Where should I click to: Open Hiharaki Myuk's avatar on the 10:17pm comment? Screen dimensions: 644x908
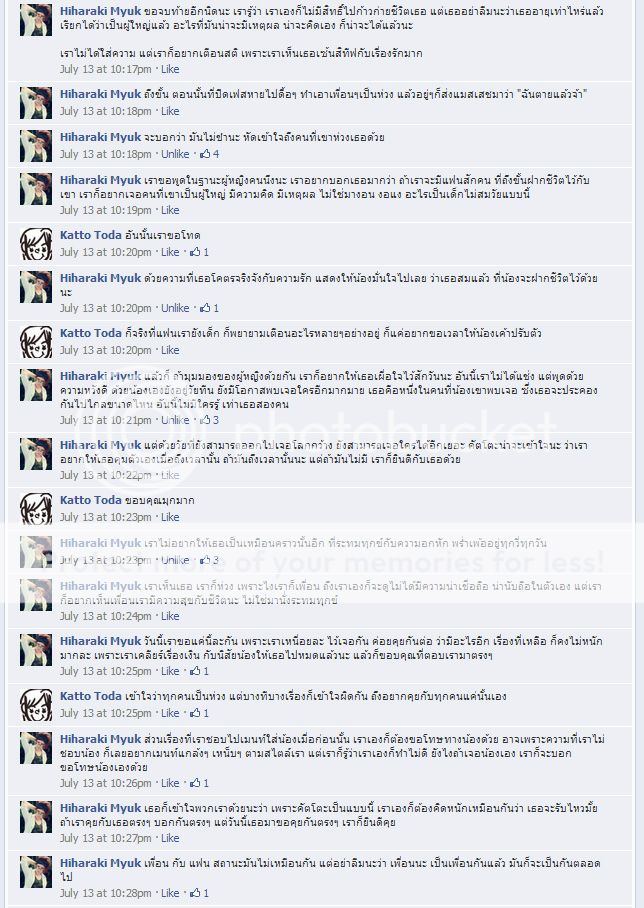click(36, 20)
